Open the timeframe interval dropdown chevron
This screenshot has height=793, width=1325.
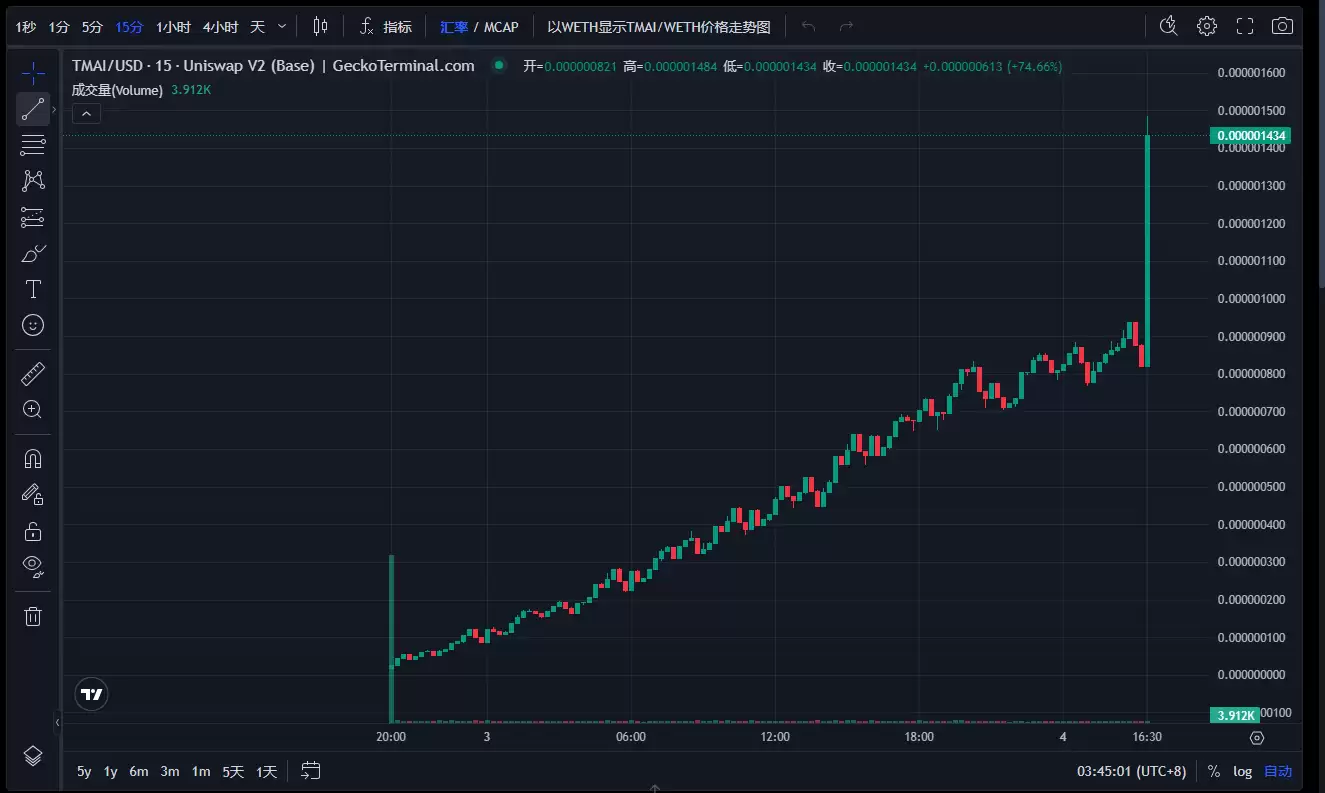[282, 27]
